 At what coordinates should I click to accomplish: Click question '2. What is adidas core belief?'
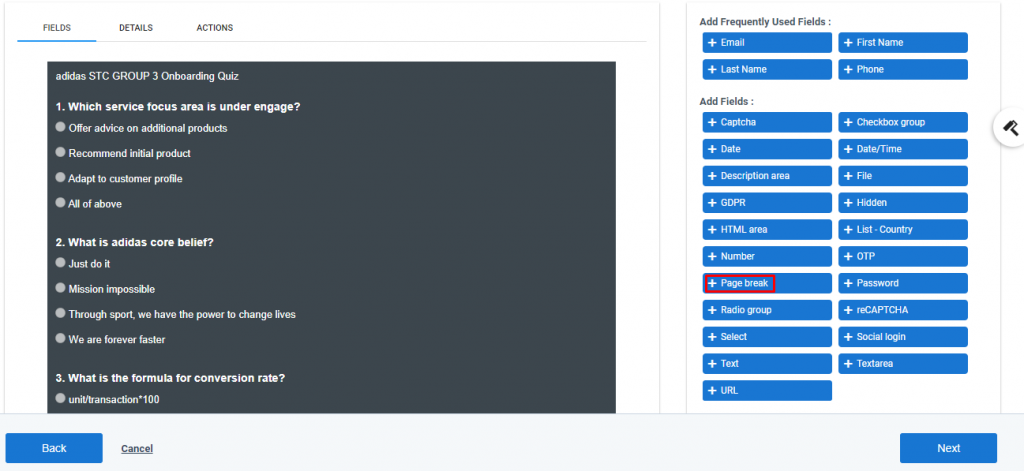[x=135, y=242]
